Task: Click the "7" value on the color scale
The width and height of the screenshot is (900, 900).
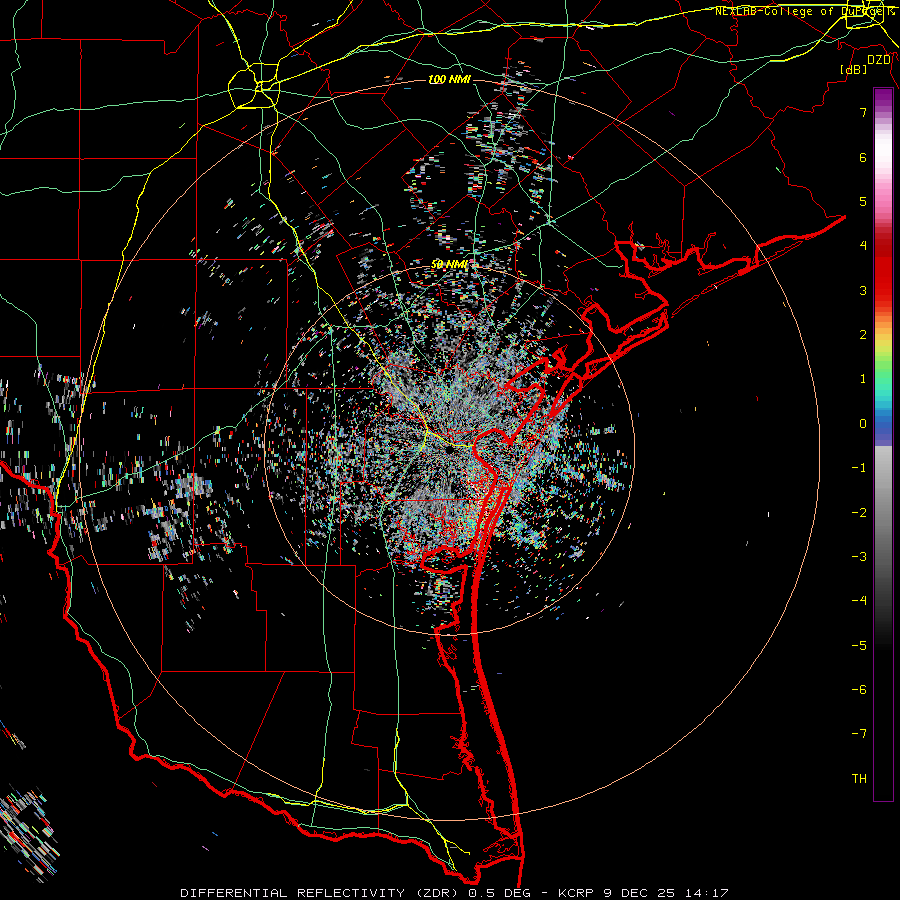Action: click(863, 112)
